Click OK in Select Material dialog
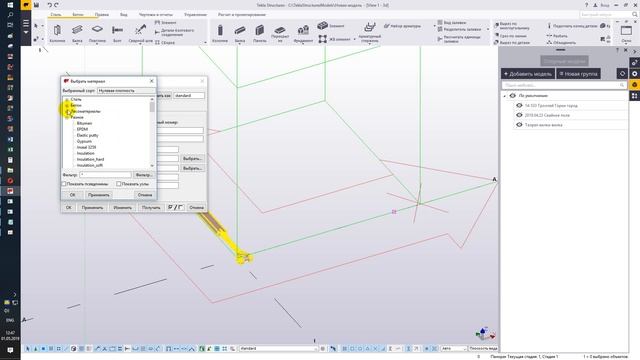 72,195
